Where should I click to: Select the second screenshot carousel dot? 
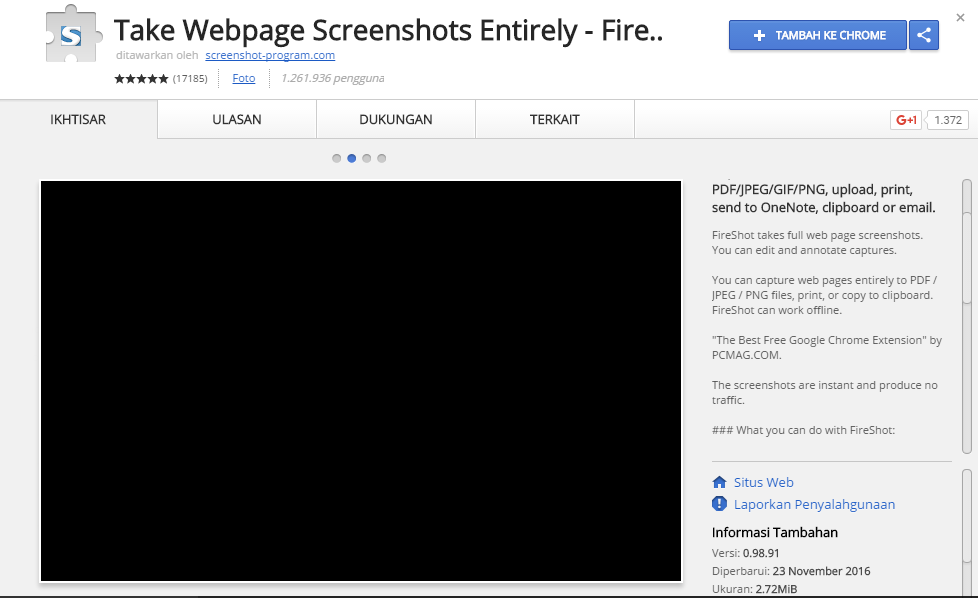[x=352, y=158]
